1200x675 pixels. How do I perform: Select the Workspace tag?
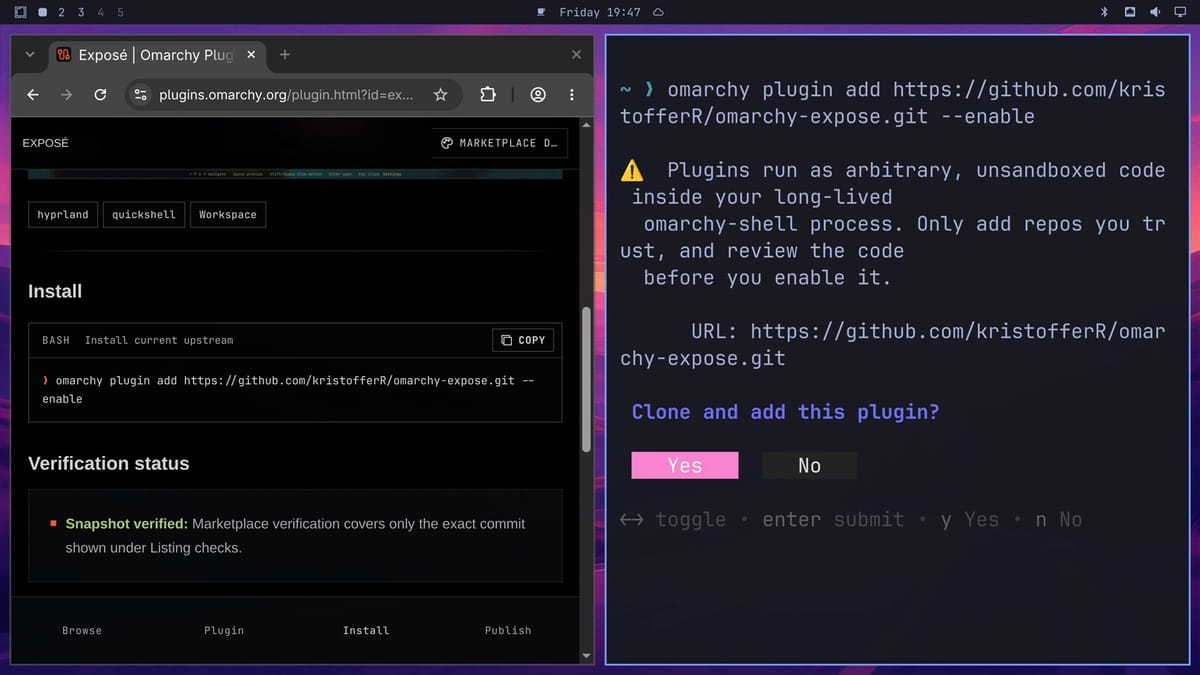228,214
